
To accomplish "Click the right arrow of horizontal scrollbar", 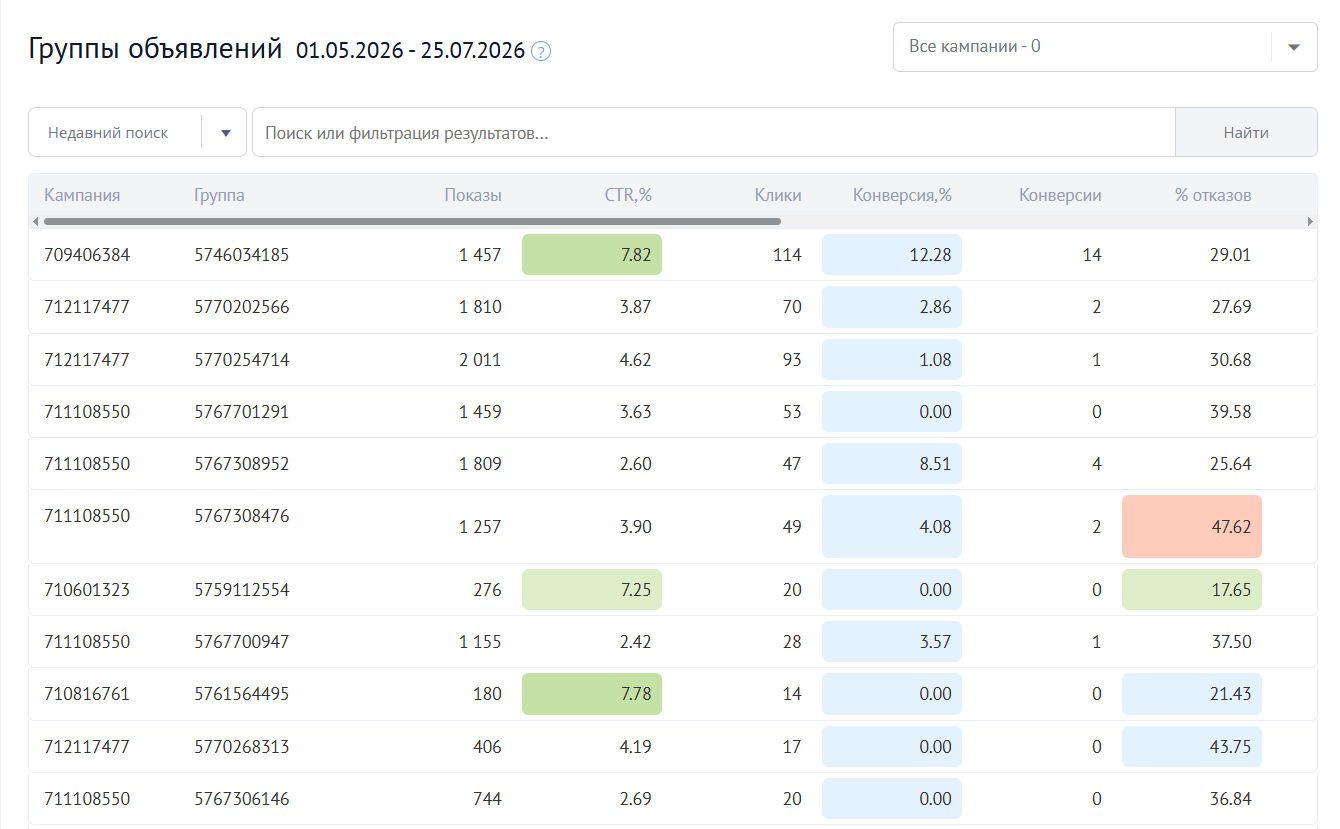I will (x=1310, y=221).
